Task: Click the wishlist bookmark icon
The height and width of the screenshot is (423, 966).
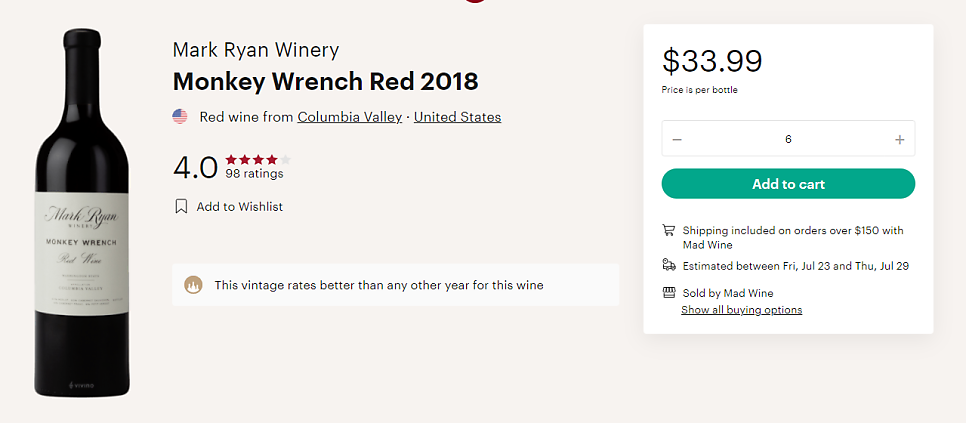Action: 181,206
